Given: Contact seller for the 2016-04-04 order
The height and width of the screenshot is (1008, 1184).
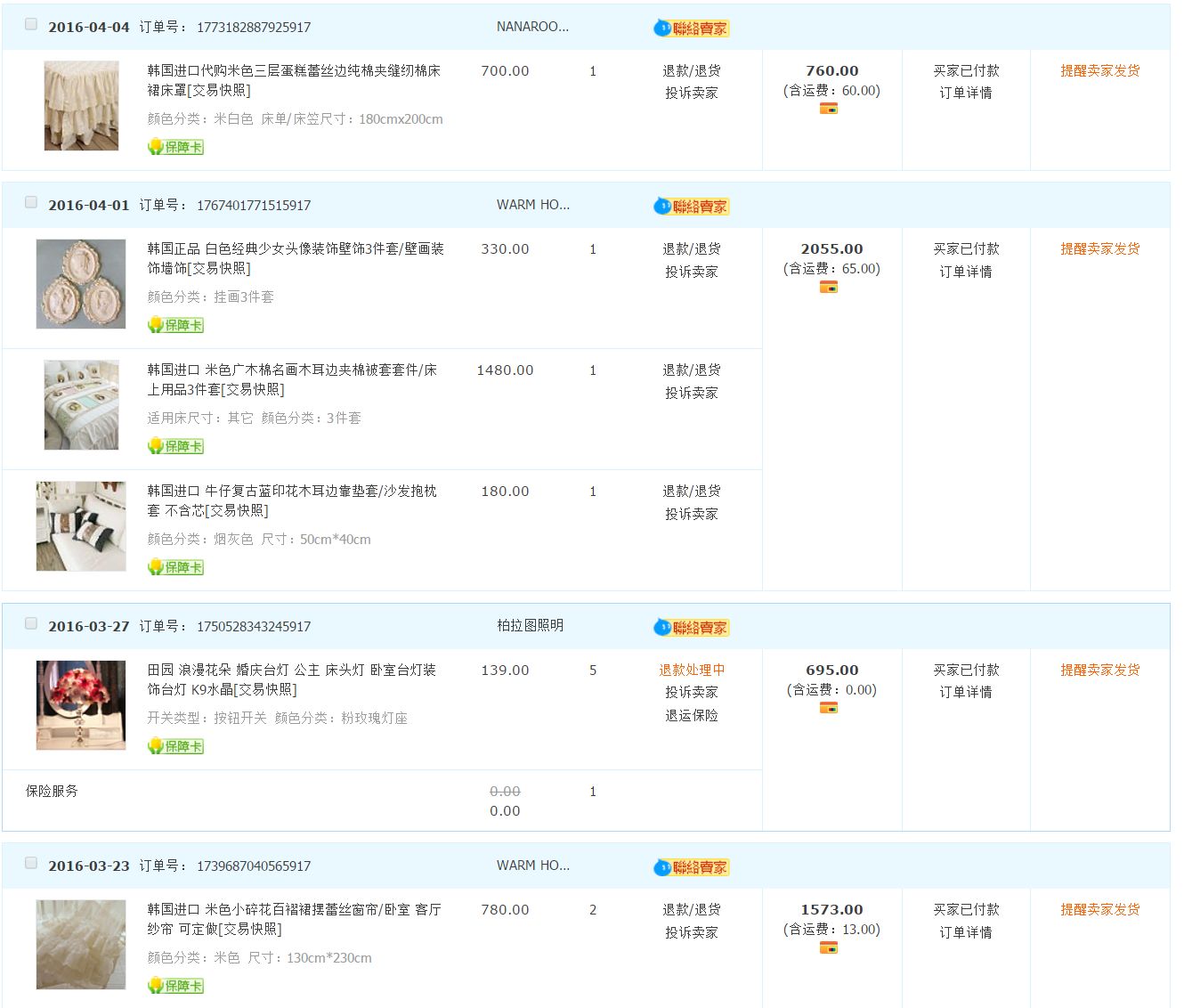Looking at the screenshot, I should tap(692, 28).
